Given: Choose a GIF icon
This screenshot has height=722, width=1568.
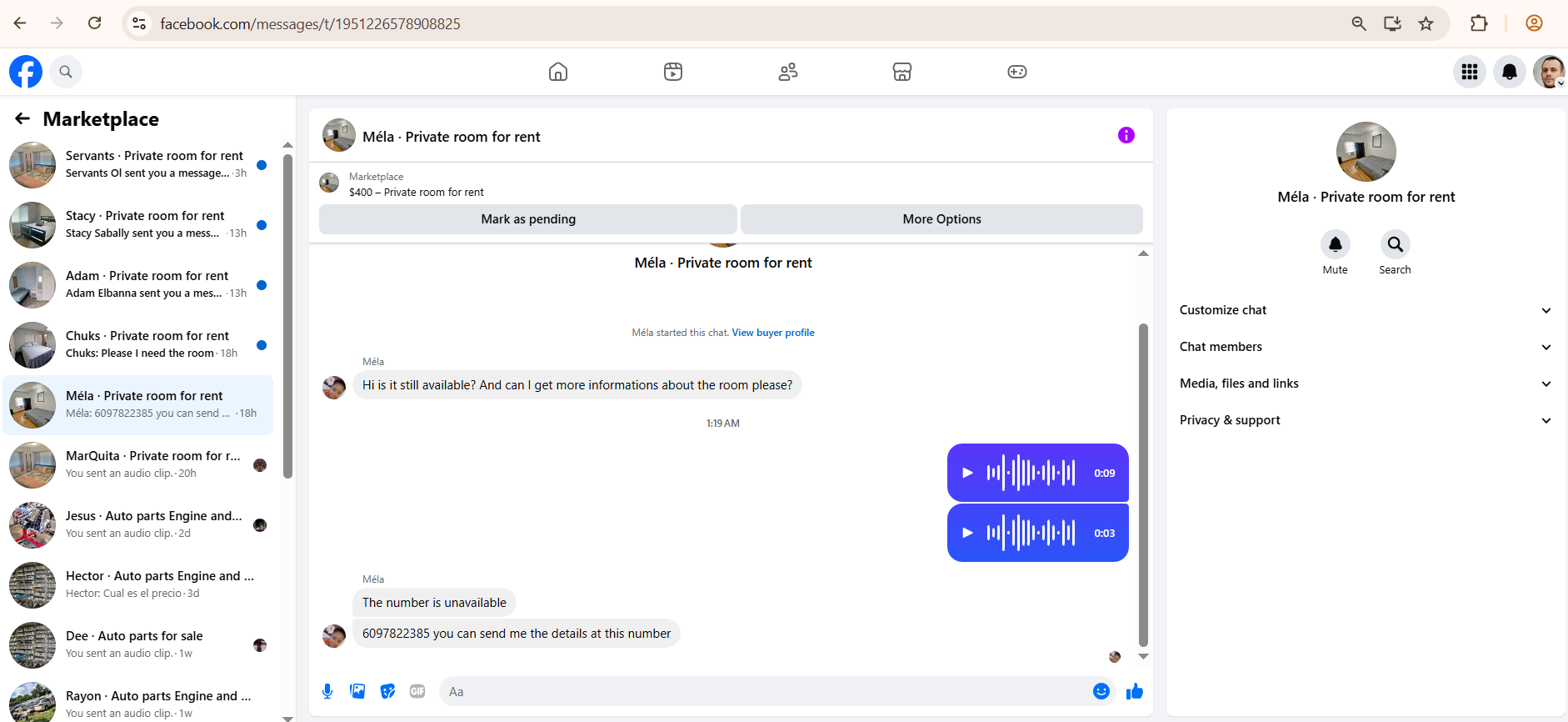Looking at the screenshot, I should pyautogui.click(x=417, y=691).
